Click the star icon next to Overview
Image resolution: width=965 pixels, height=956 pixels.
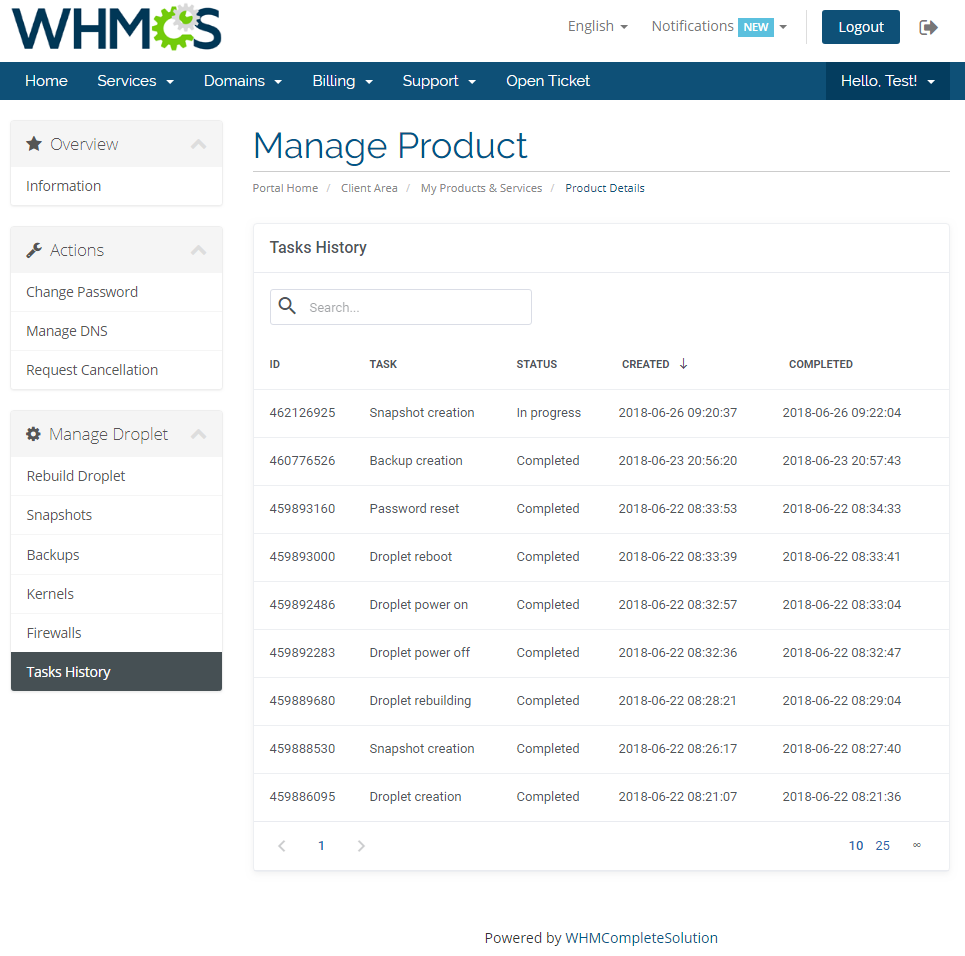click(34, 144)
